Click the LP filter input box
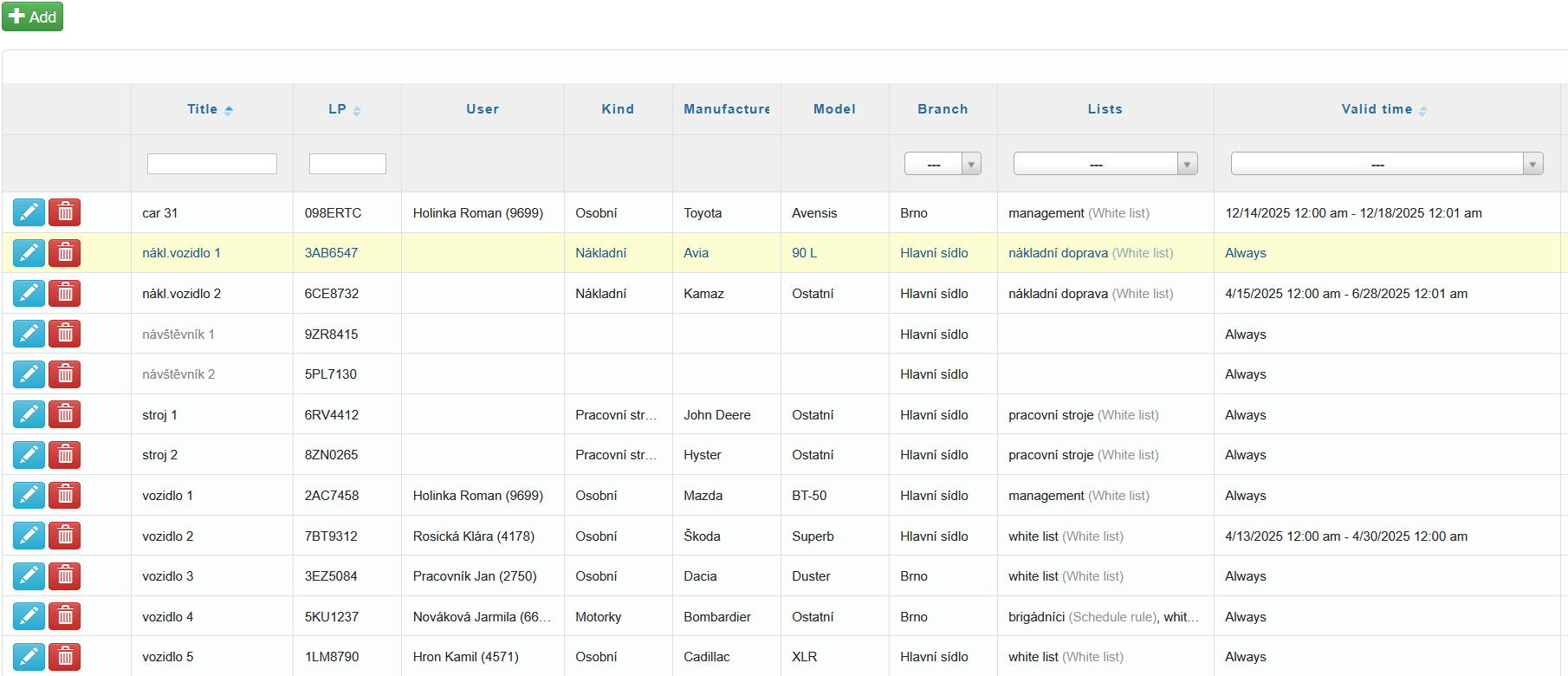Viewport: 1568px width, 676px height. (x=347, y=164)
